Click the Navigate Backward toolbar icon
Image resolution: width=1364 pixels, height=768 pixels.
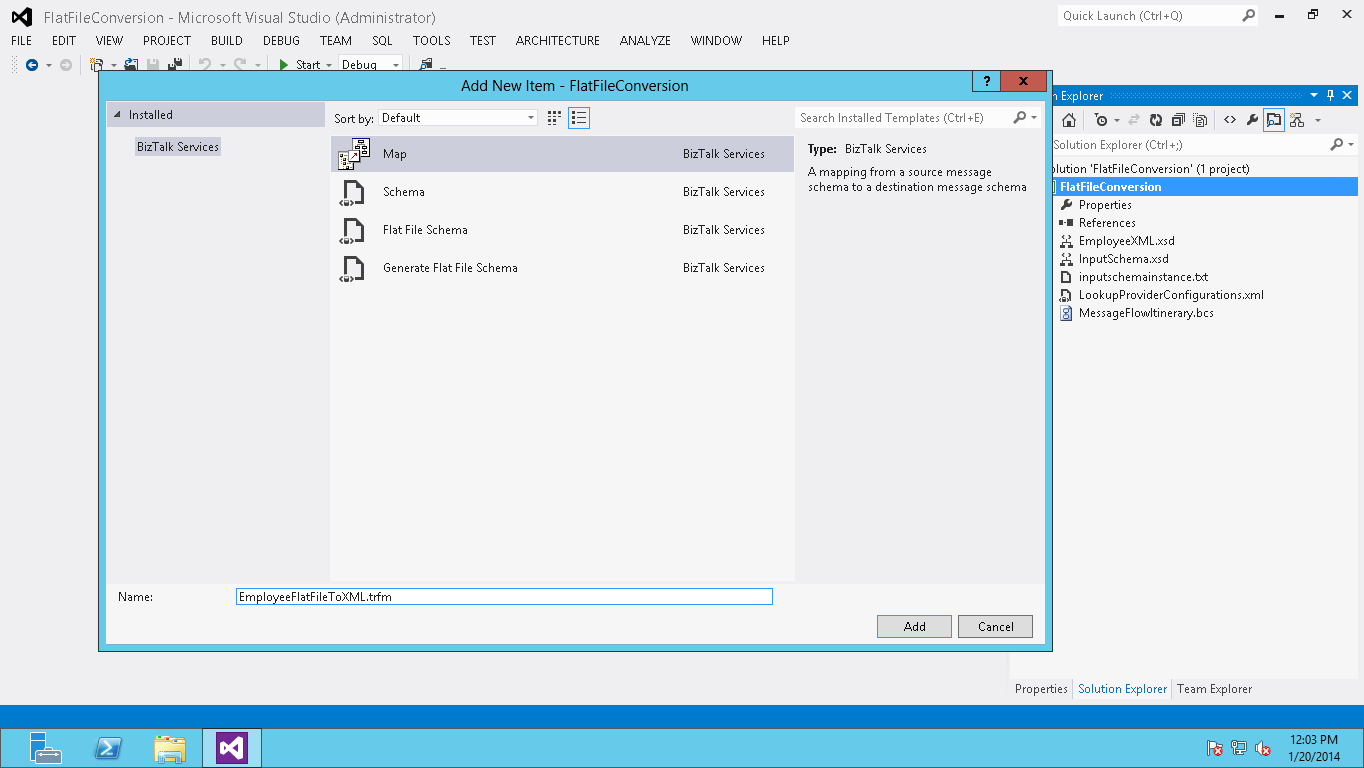tap(32, 65)
